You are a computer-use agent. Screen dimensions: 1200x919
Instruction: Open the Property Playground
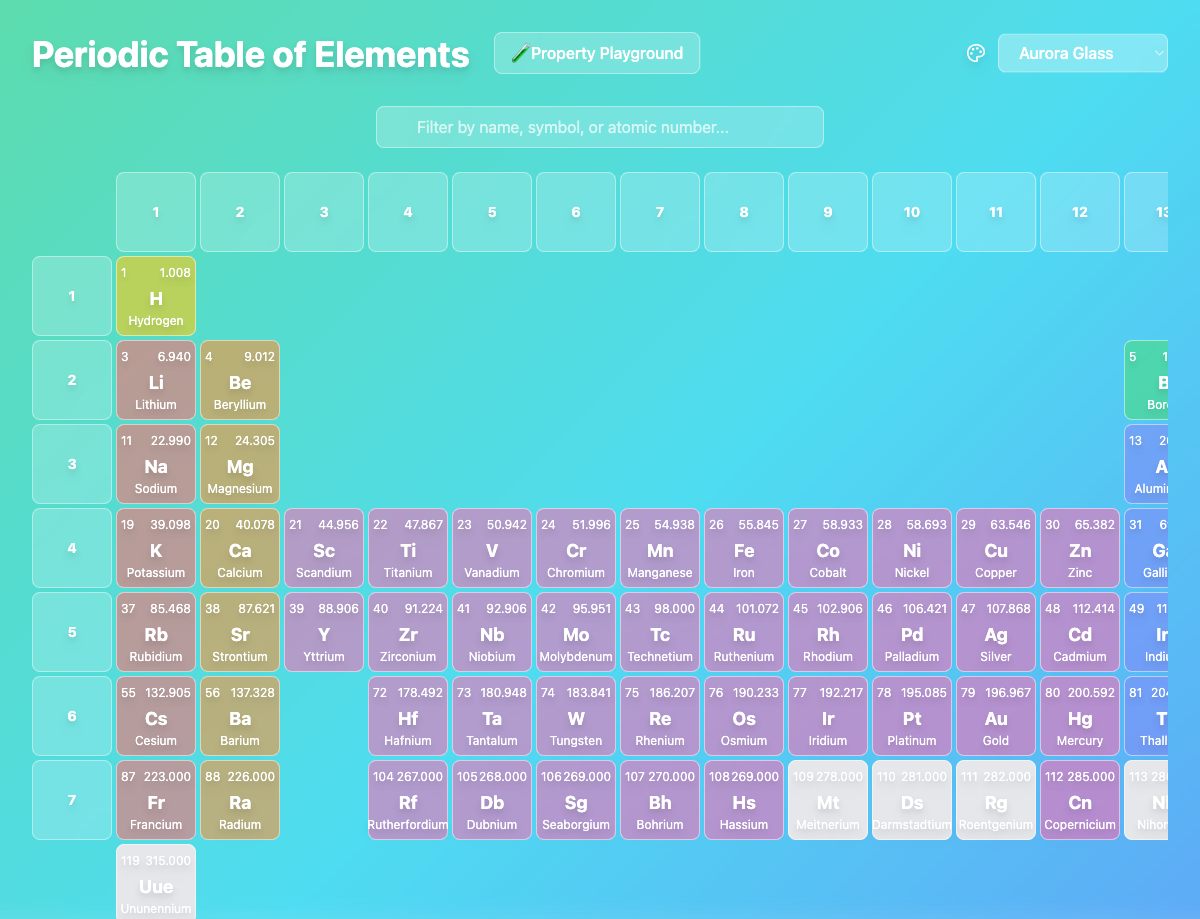597,54
